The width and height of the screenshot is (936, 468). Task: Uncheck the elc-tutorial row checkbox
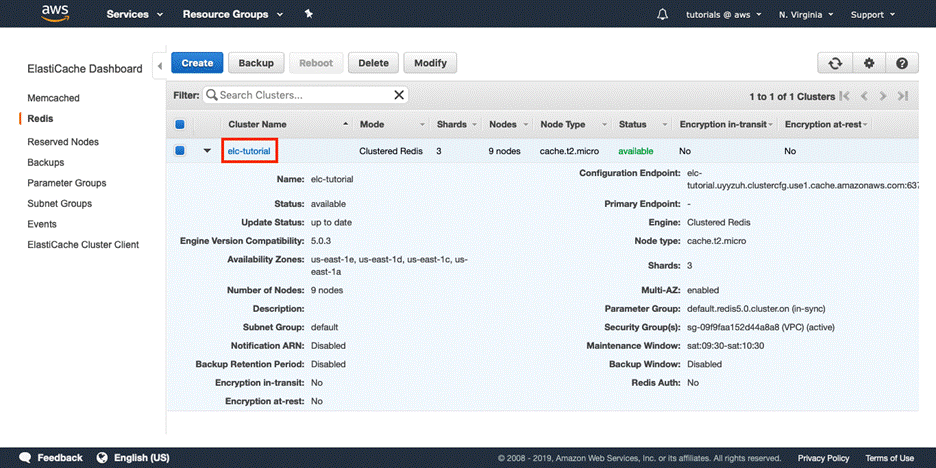[x=180, y=151]
